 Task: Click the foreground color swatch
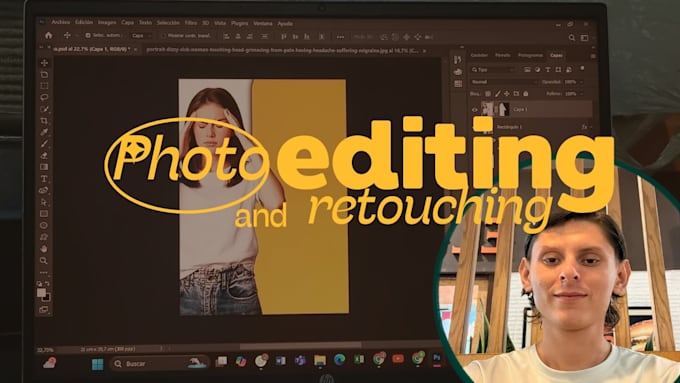click(41, 293)
